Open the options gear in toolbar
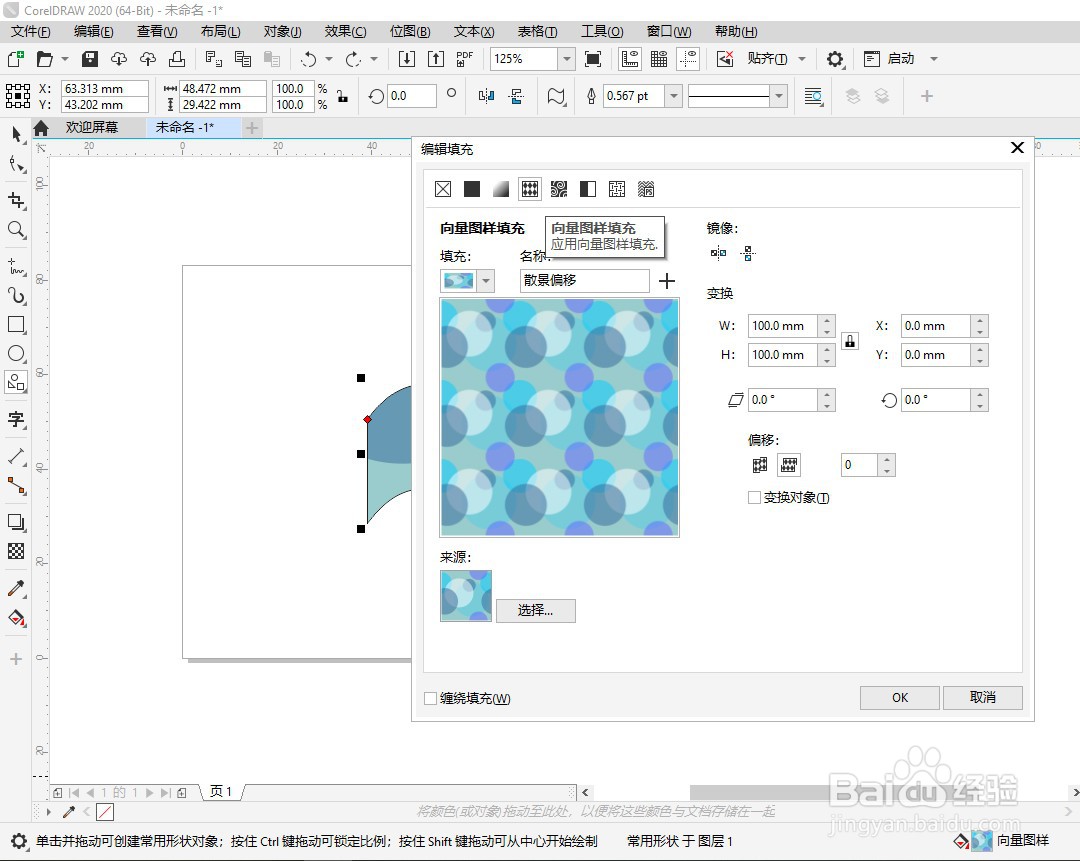Screen dimensions: 1080x861 (835, 59)
